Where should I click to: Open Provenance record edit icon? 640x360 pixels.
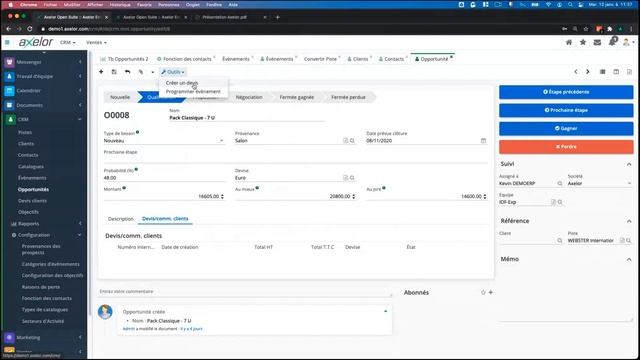point(345,141)
